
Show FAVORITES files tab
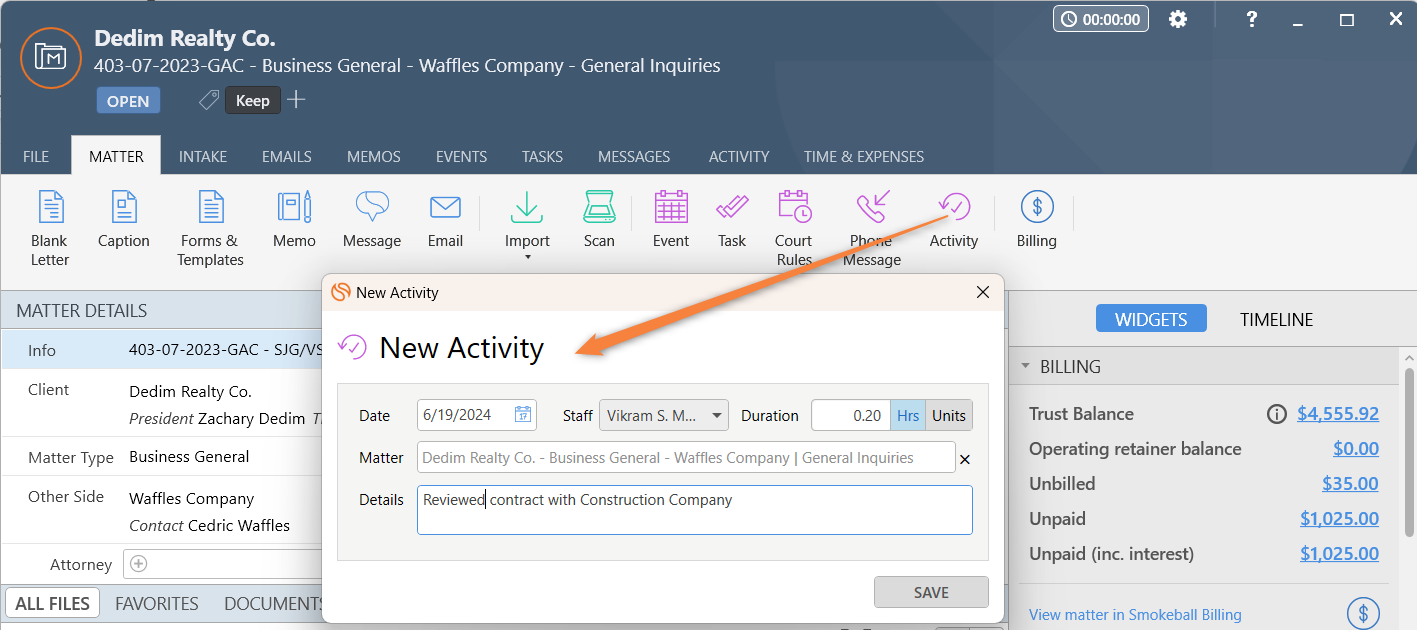click(157, 603)
